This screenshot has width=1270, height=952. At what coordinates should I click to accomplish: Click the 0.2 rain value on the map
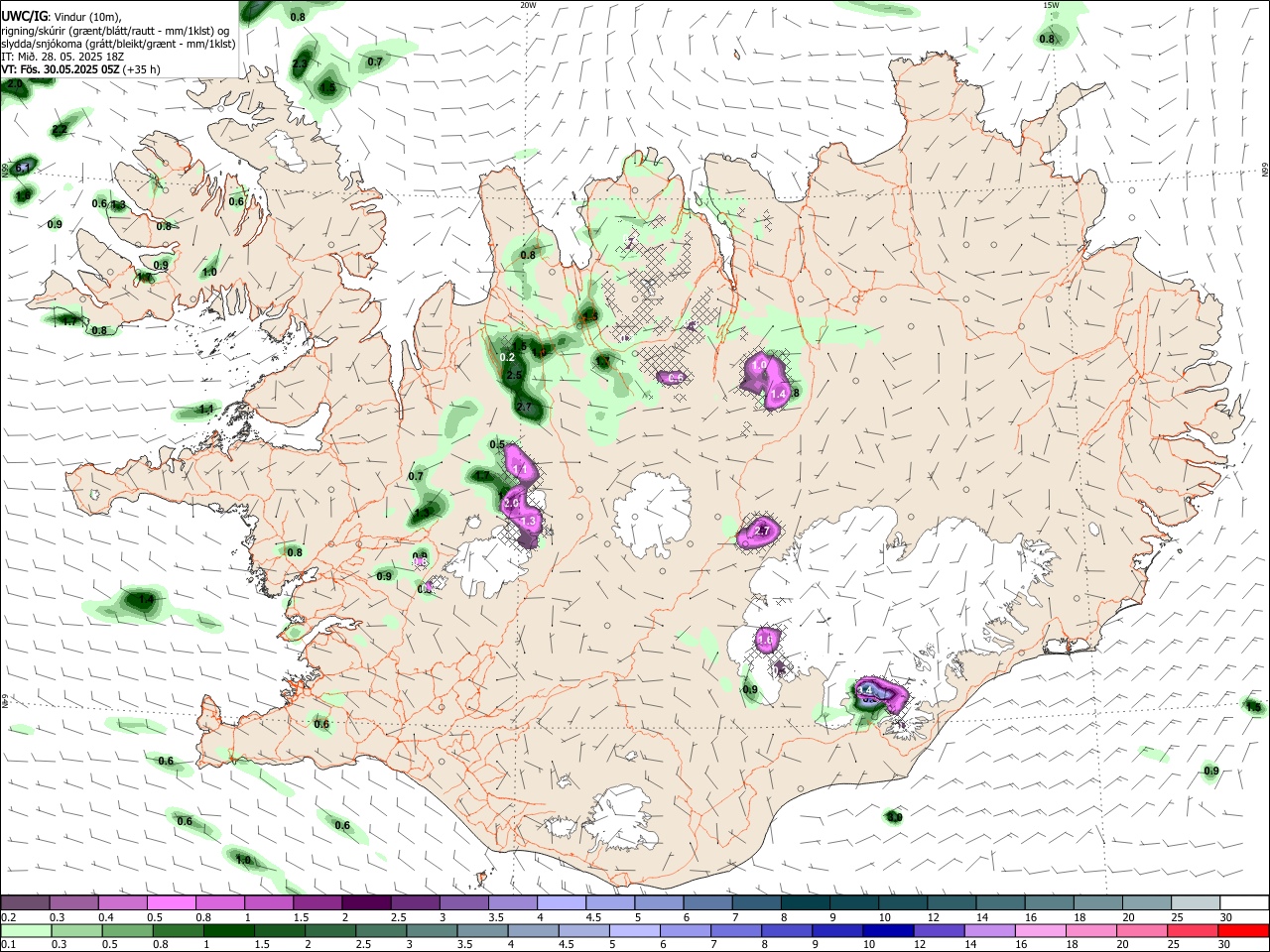coord(507,357)
